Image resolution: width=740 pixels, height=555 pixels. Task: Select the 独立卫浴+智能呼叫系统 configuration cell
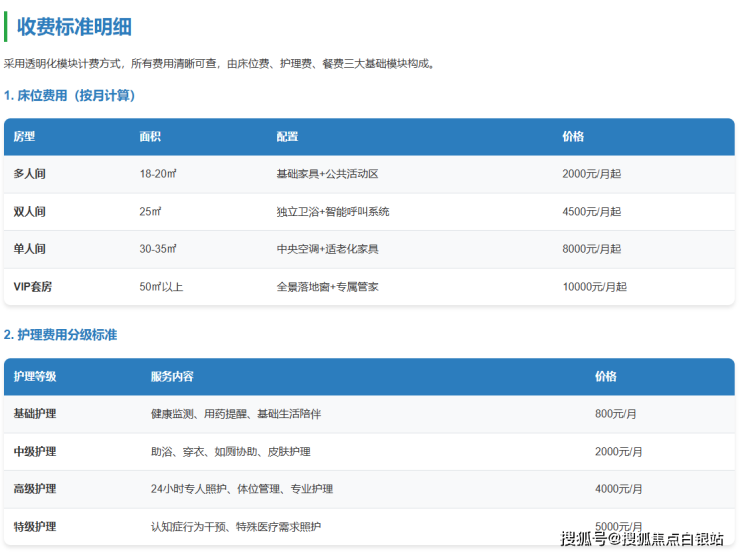click(332, 212)
